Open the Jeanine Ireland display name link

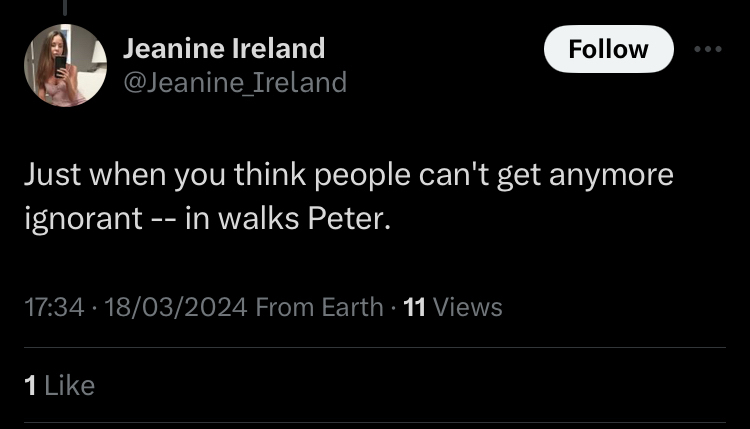[224, 48]
